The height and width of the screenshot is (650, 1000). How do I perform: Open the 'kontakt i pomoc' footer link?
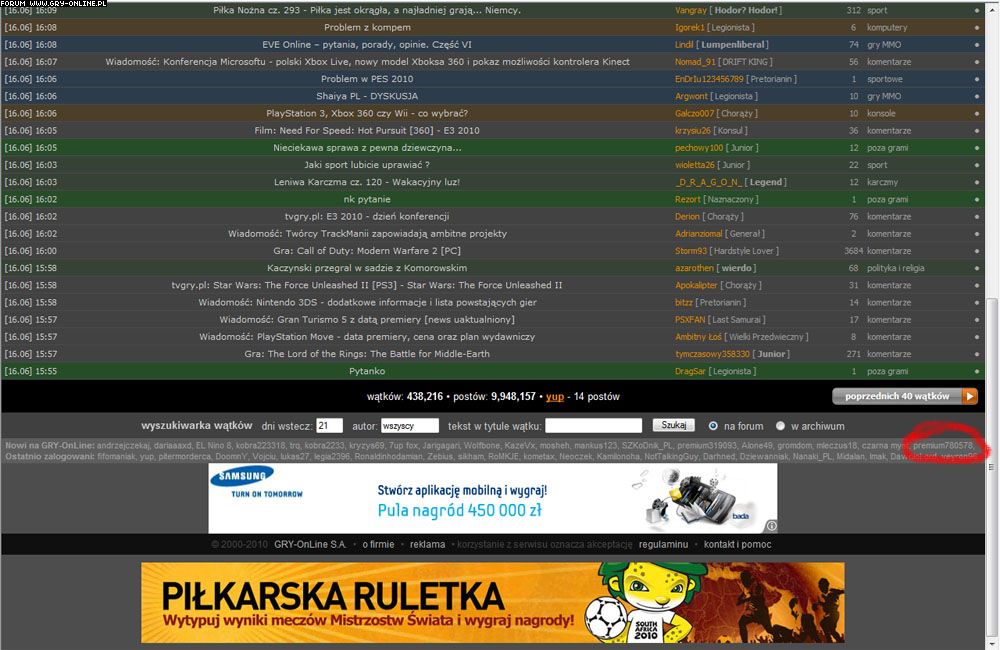coord(737,544)
